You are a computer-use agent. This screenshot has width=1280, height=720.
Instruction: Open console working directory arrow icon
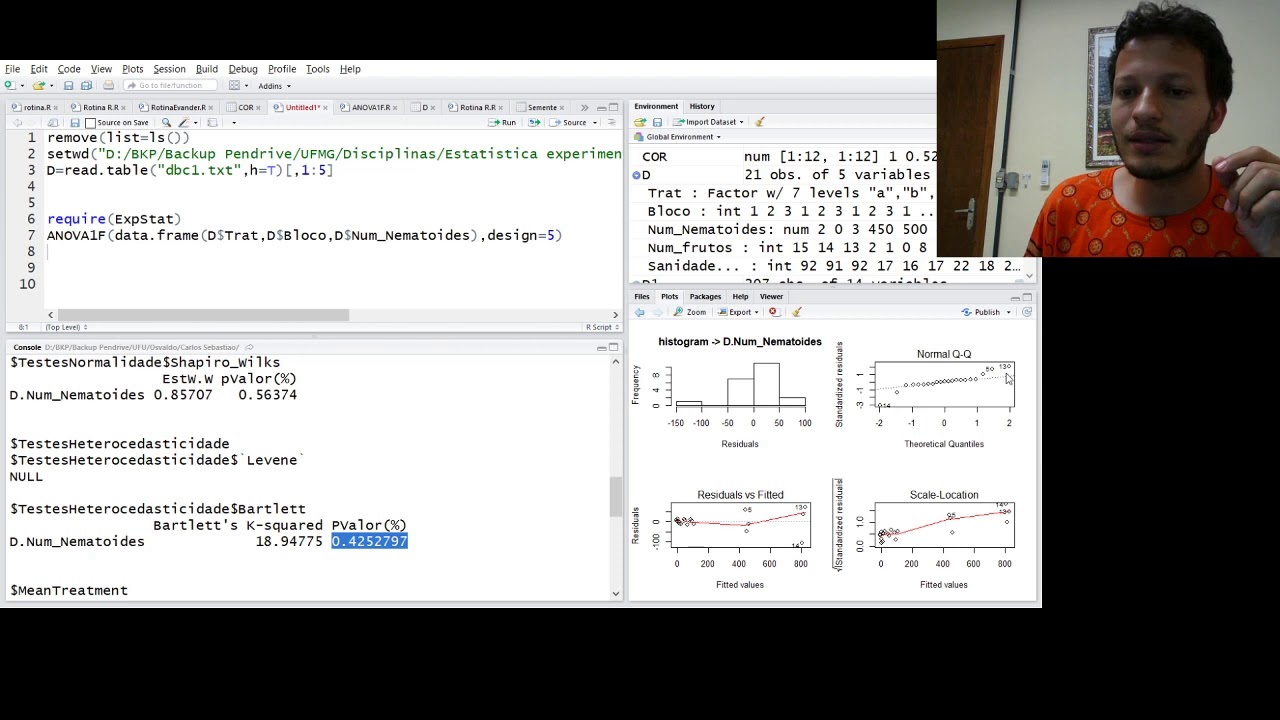click(x=249, y=347)
